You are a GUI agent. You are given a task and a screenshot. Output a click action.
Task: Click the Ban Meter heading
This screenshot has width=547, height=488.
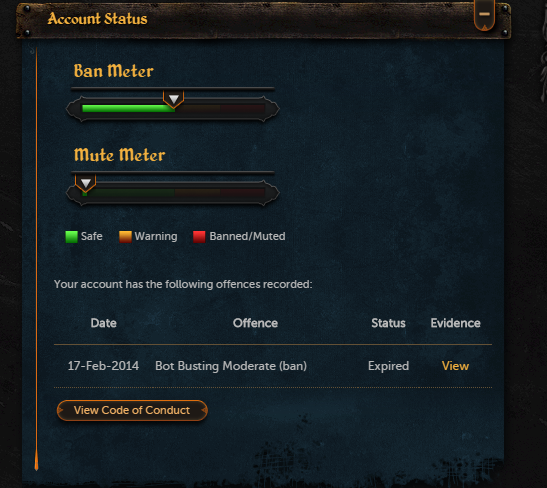pyautogui.click(x=113, y=71)
